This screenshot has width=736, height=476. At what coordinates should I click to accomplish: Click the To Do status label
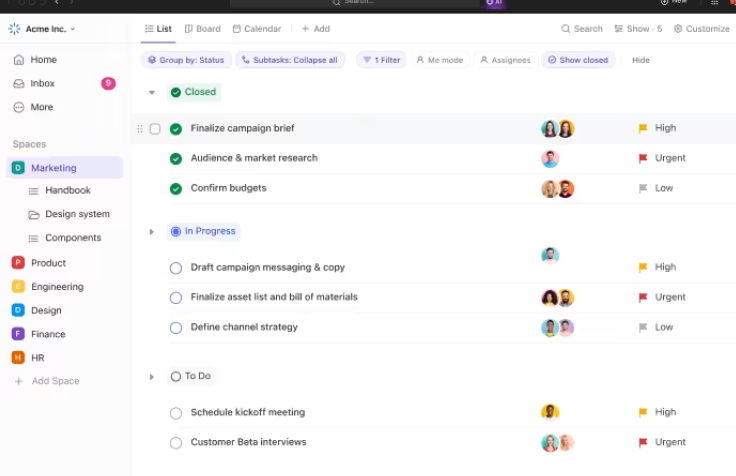pyautogui.click(x=191, y=376)
